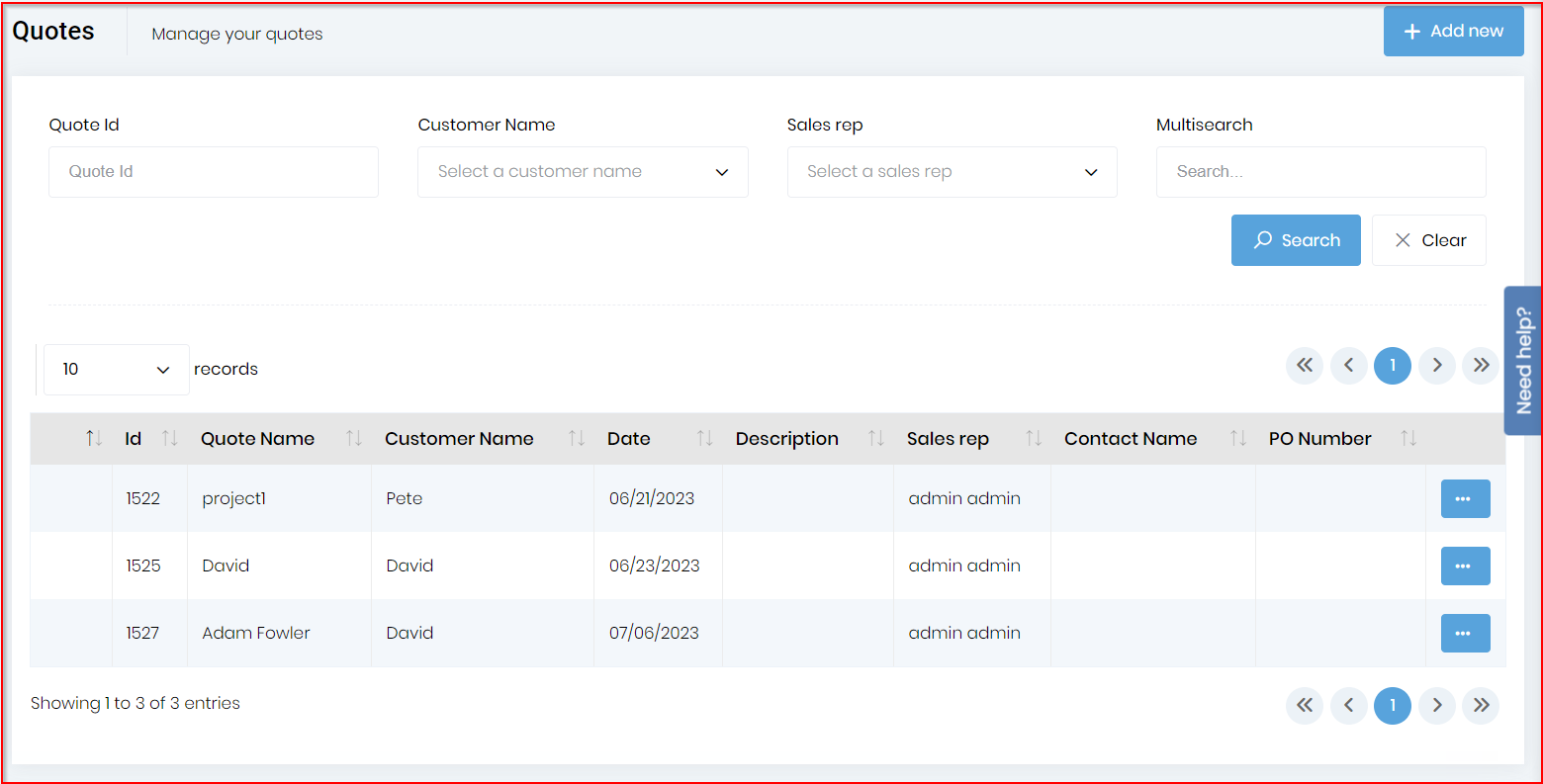Go to previous page in top pagination
The height and width of the screenshot is (784, 1543).
click(x=1348, y=366)
